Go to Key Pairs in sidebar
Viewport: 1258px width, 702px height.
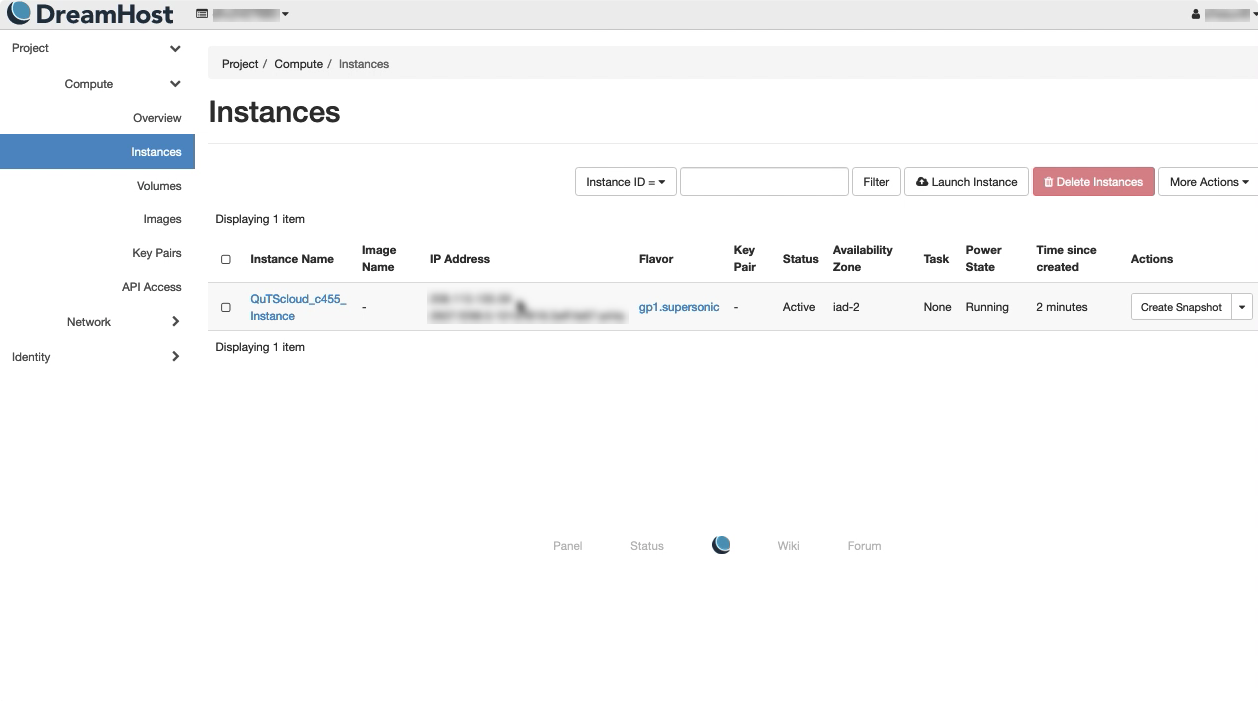[x=156, y=253]
